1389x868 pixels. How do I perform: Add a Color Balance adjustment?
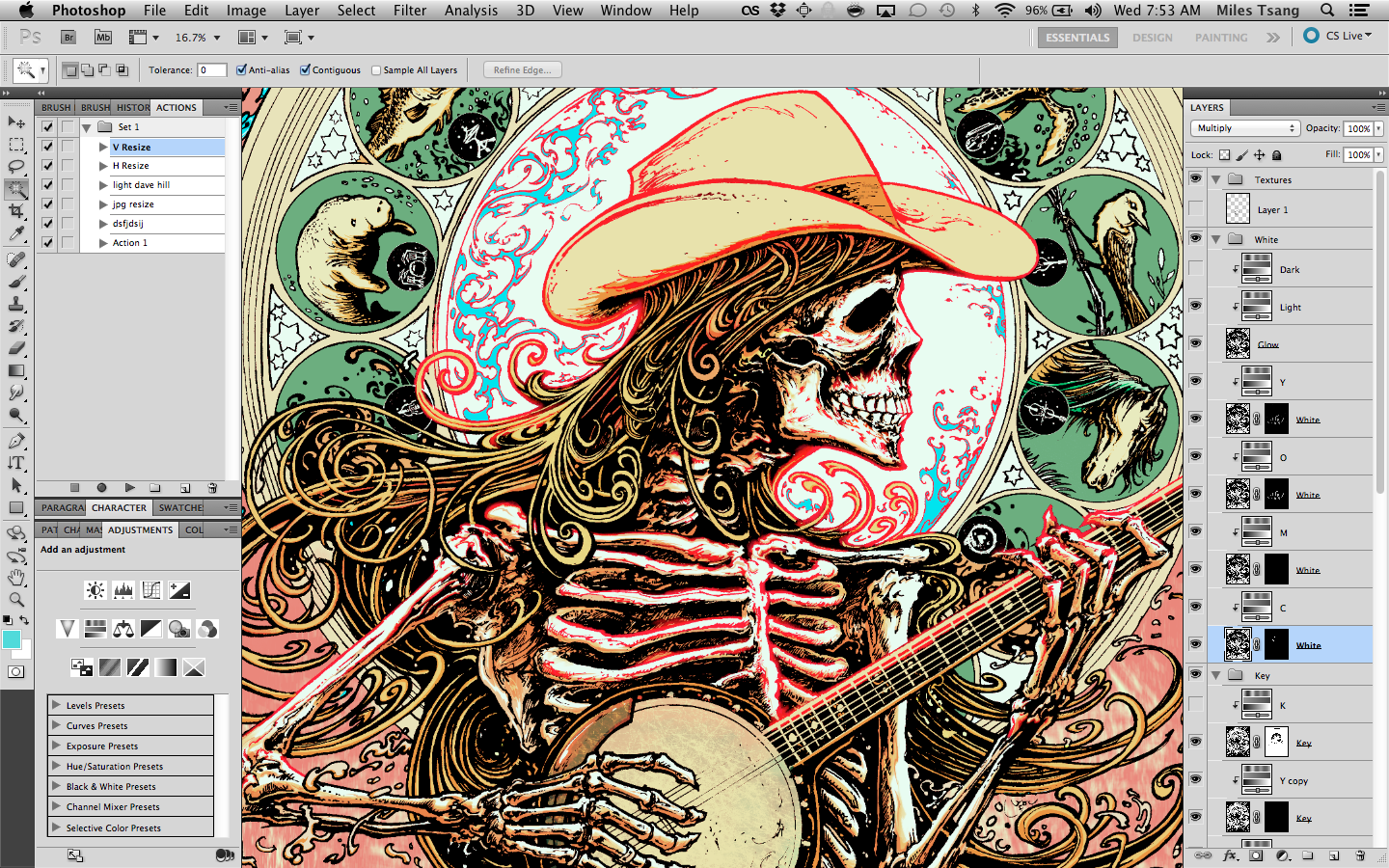[123, 629]
